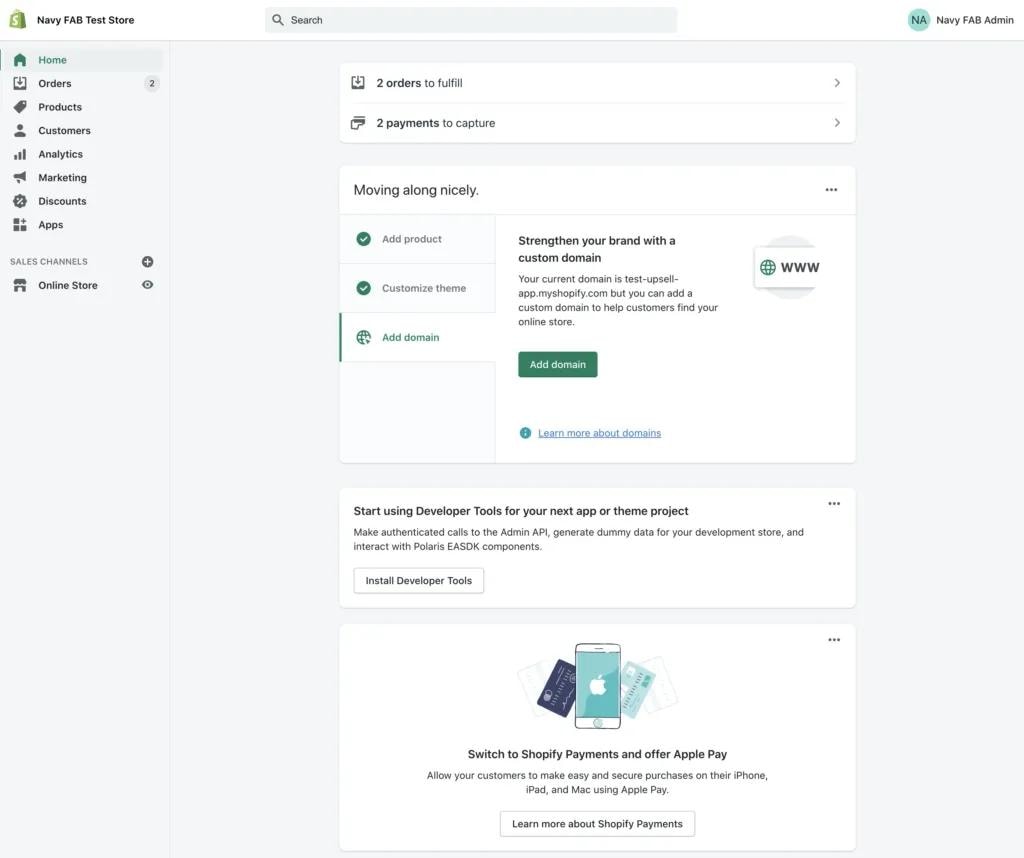
Task: Click the Shopify bag logo
Action: click(x=18, y=20)
